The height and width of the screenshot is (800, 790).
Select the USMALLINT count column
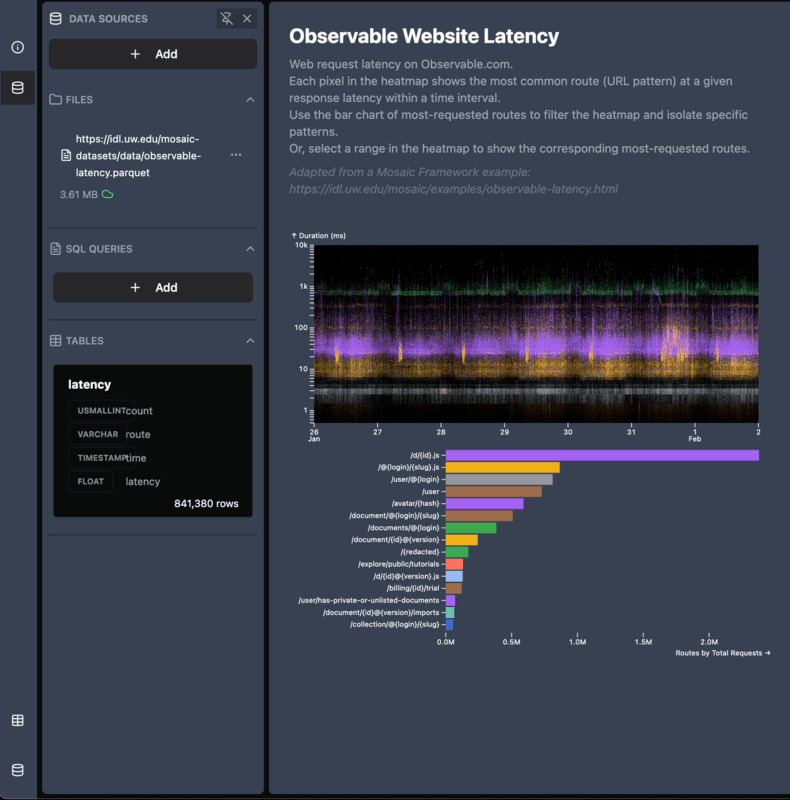pos(110,411)
